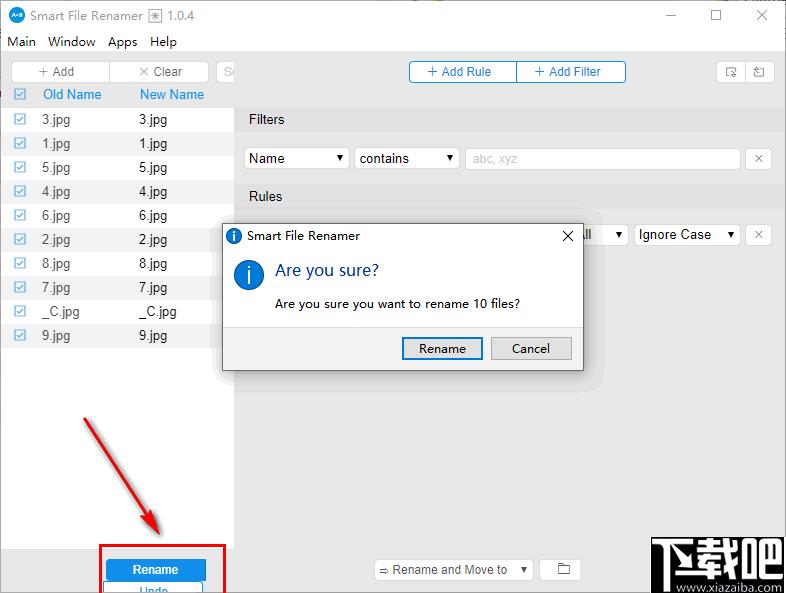786x593 pixels.
Task: Uncheck the checkbox for _C.jpg
Action: click(20, 311)
